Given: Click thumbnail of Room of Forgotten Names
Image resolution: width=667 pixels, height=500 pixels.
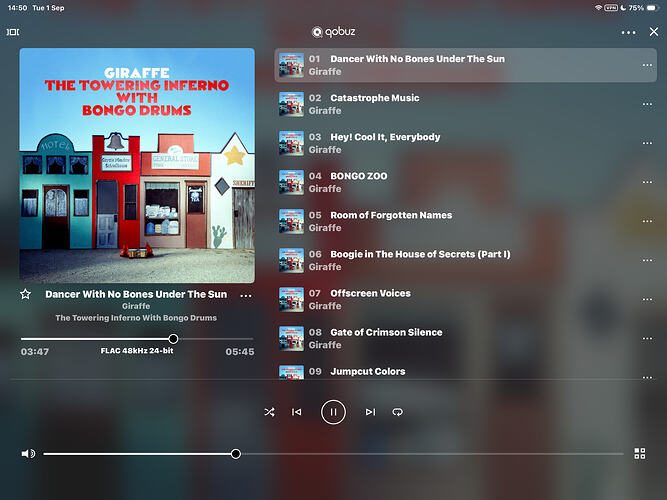Looking at the screenshot, I should (291, 221).
